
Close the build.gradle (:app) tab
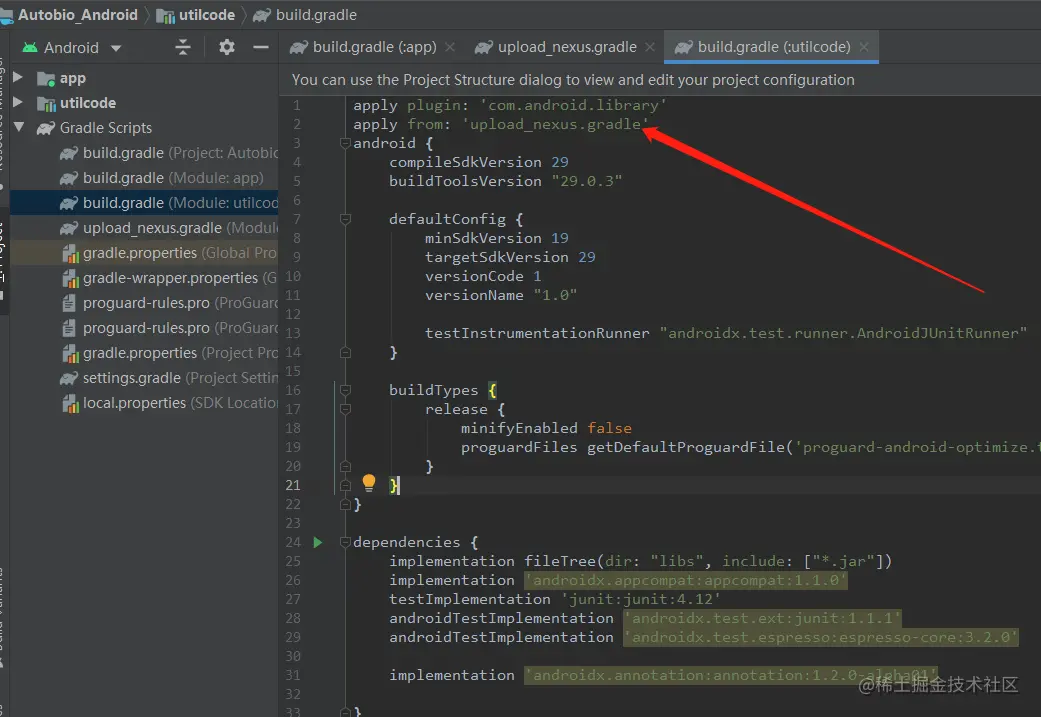point(449,47)
